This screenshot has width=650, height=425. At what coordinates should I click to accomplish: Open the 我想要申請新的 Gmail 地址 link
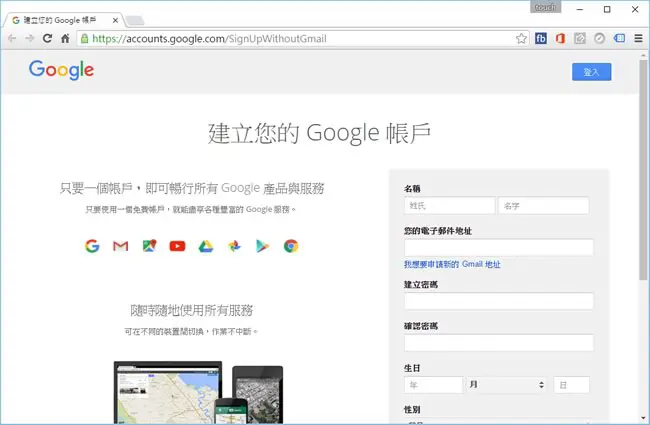(452, 264)
